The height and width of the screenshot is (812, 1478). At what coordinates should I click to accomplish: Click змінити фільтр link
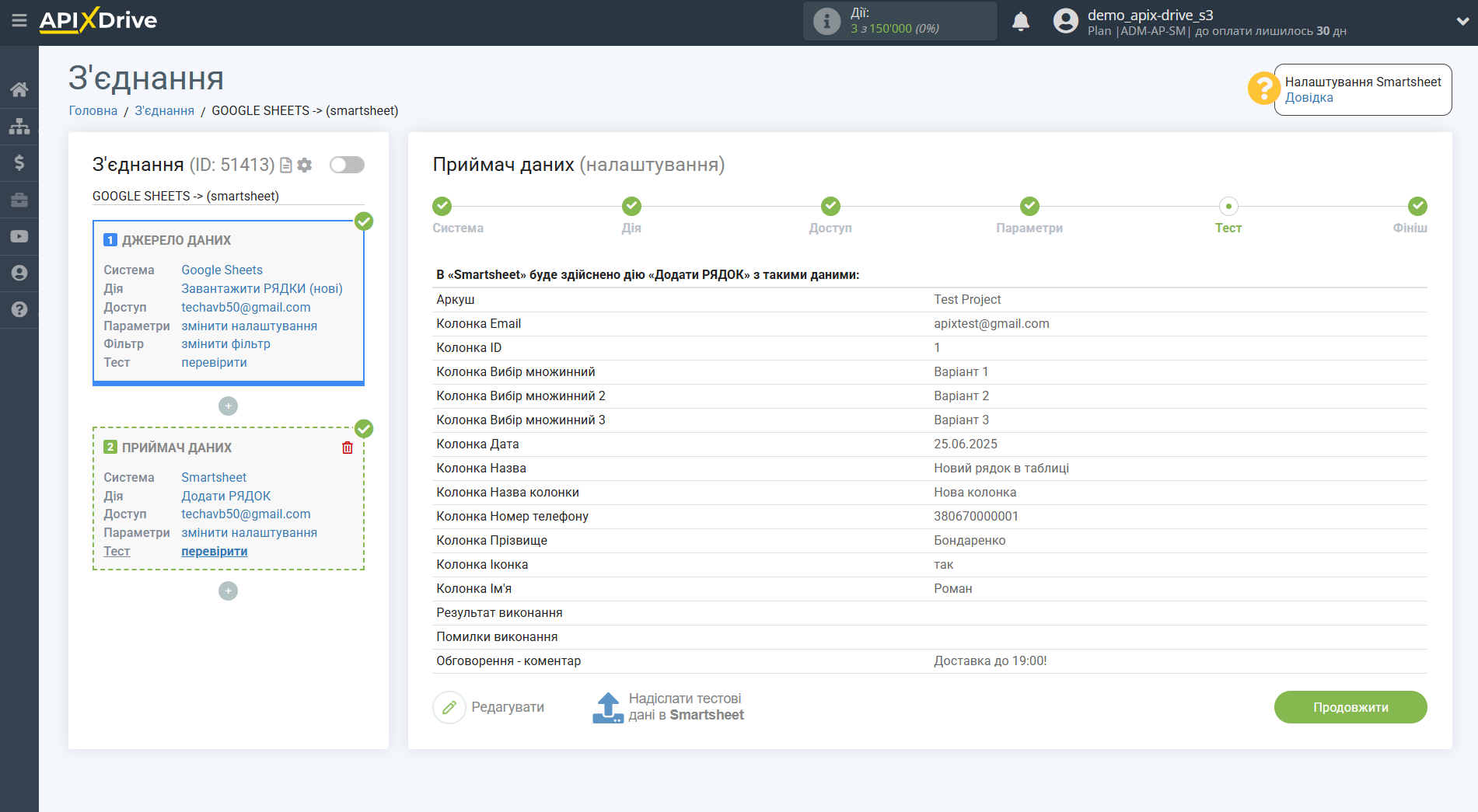226,343
